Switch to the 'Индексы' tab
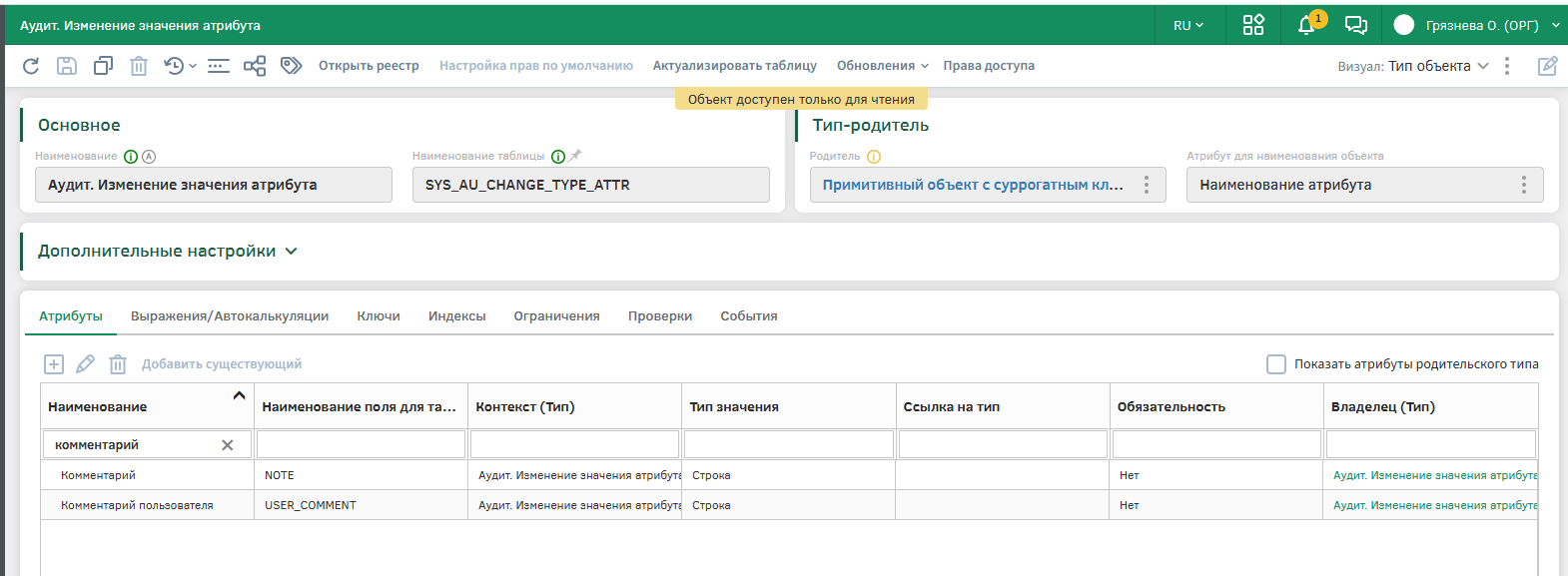Viewport: 1568px width, 576px height. click(x=456, y=316)
